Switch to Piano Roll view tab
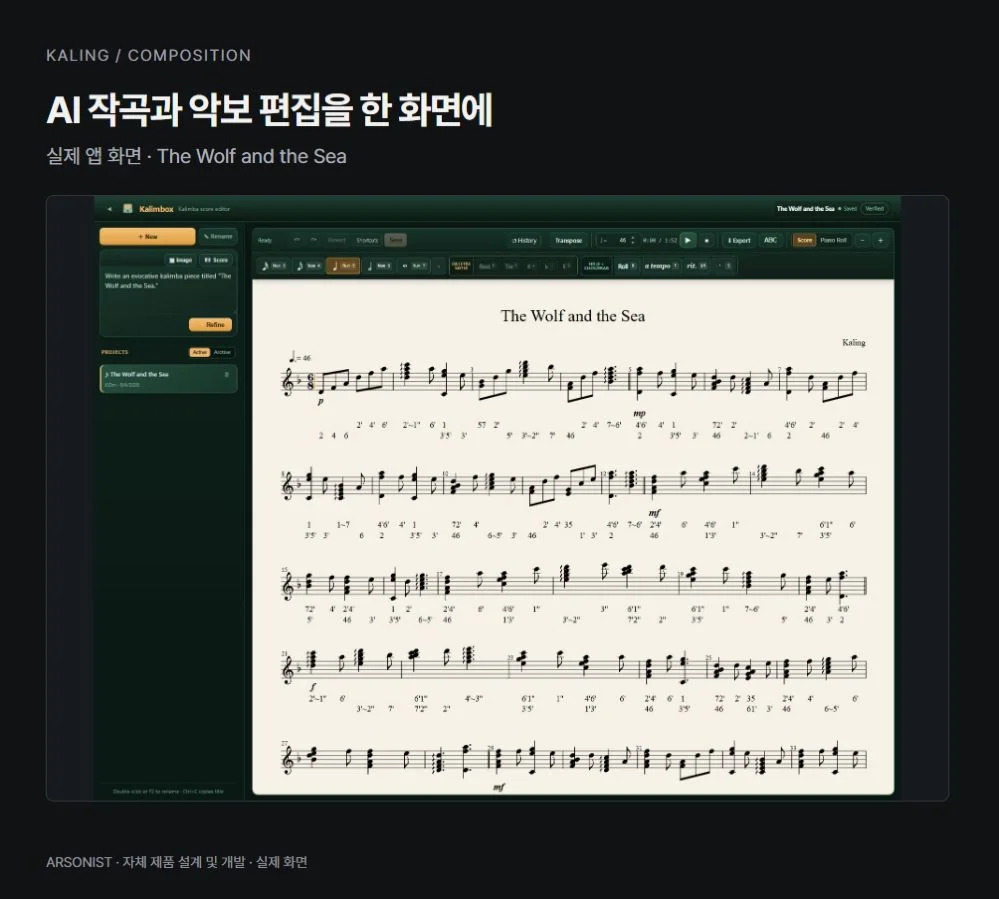The image size is (999, 899). [833, 240]
